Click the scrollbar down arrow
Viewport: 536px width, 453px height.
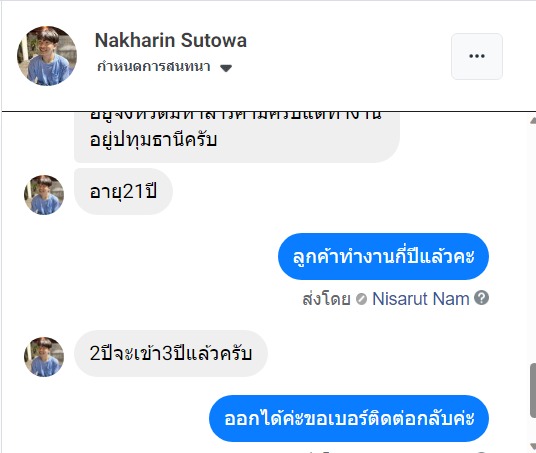pyautogui.click(x=533, y=447)
